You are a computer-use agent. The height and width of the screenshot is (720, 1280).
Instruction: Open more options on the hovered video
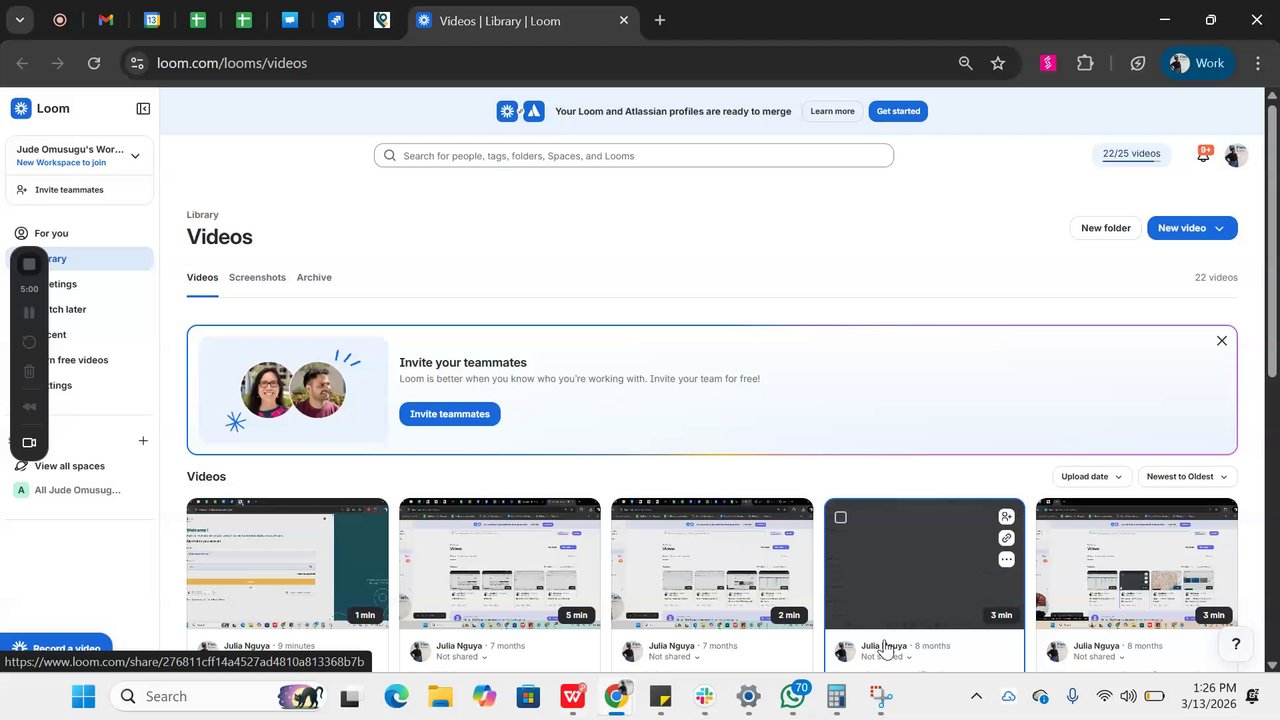pos(1006,560)
